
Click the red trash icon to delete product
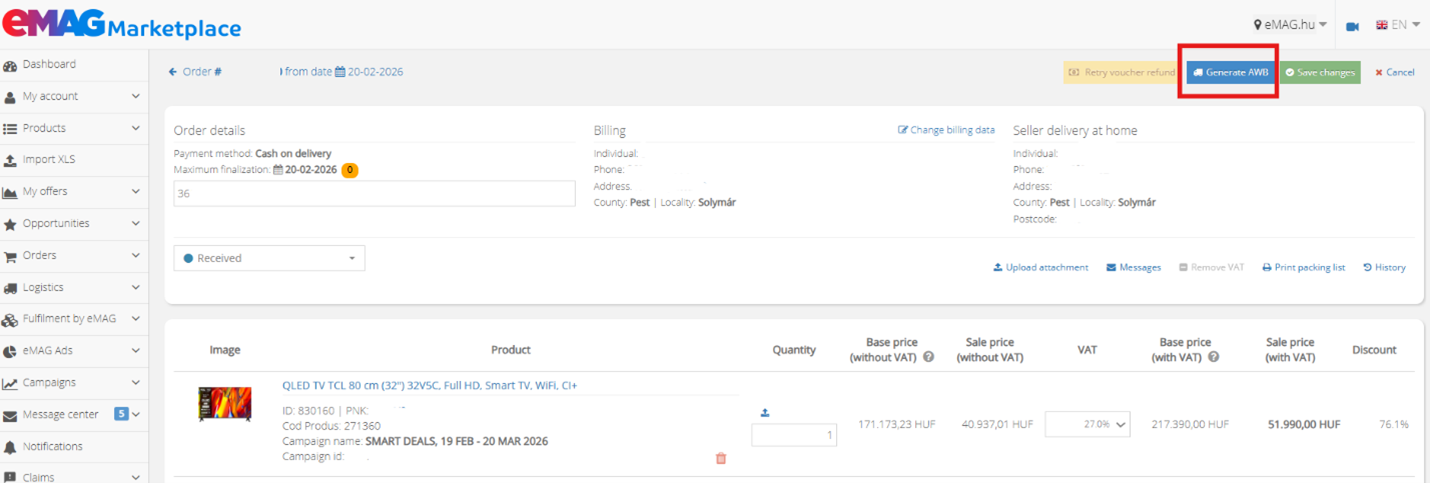pos(720,458)
